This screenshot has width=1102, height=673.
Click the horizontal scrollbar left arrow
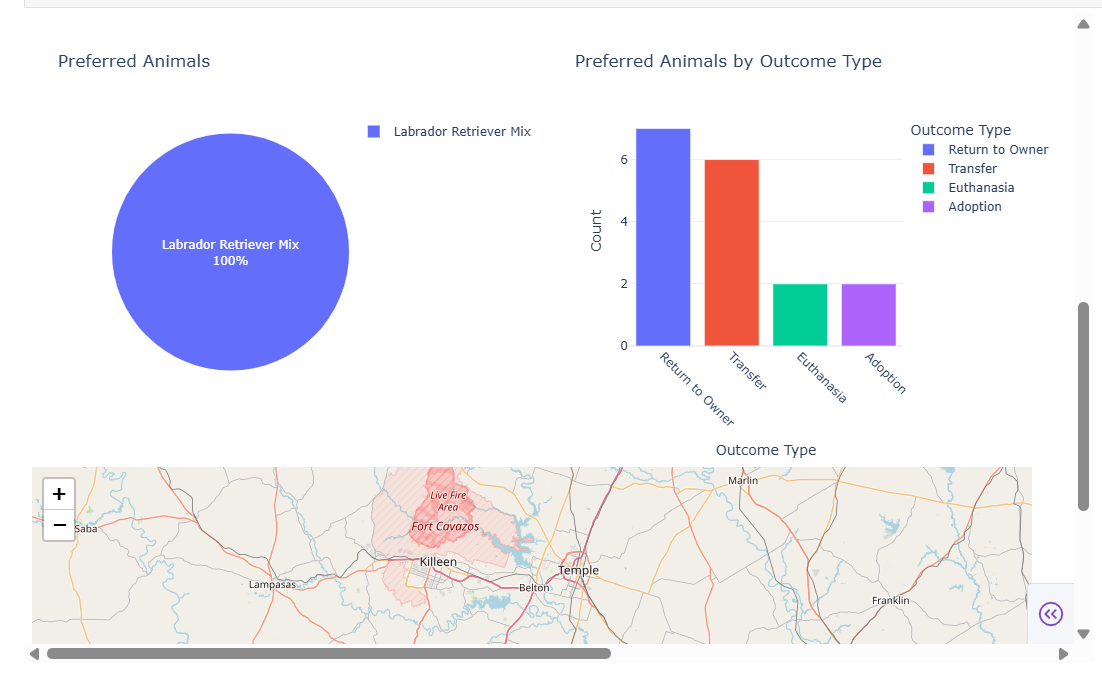[34, 654]
